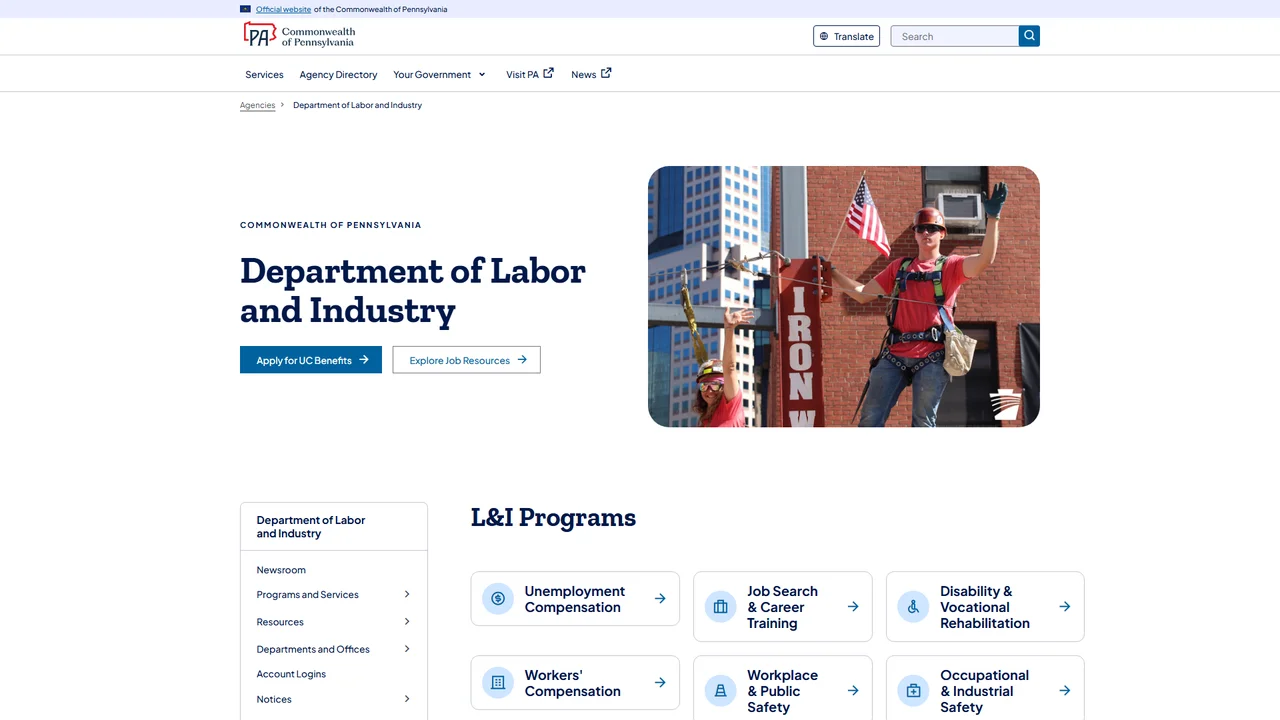Open the Your Government menu
Viewport: 1280px width, 720px height.
click(439, 75)
